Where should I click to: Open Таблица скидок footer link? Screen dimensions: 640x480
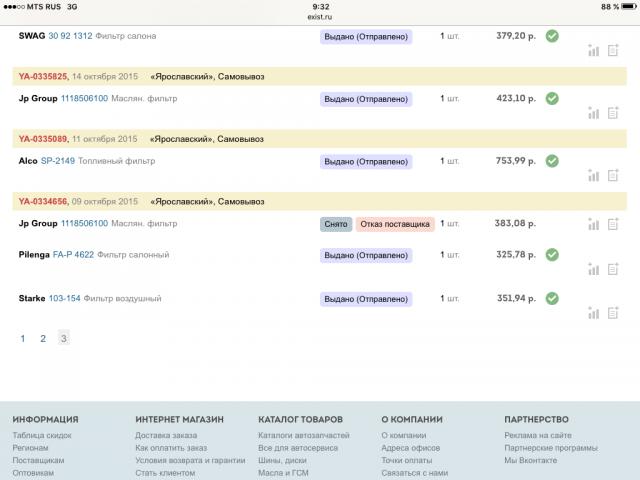42,435
